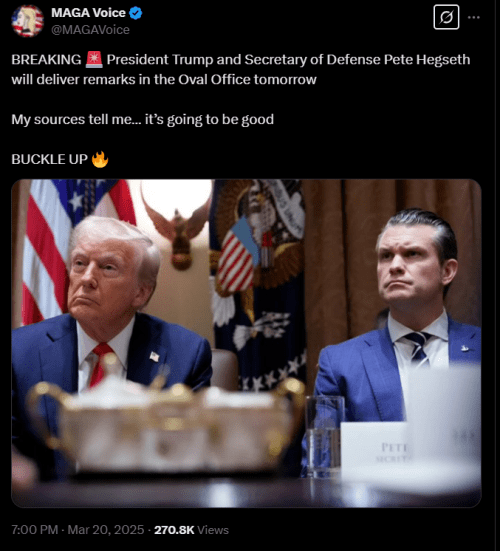The height and width of the screenshot is (551, 500).
Task: Click the red siren emoji after BREAKING
Action: (x=94, y=59)
